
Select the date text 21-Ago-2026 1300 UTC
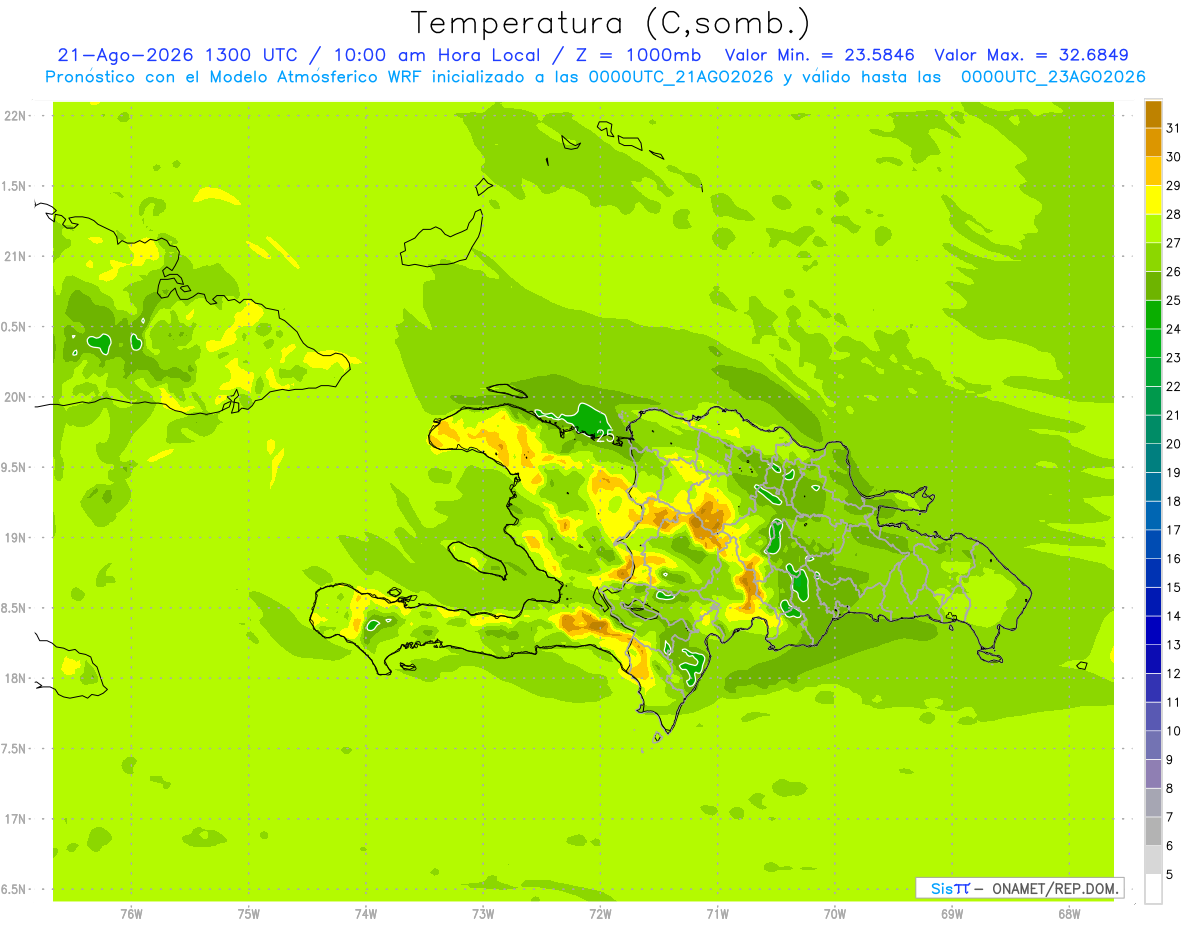click(x=178, y=55)
